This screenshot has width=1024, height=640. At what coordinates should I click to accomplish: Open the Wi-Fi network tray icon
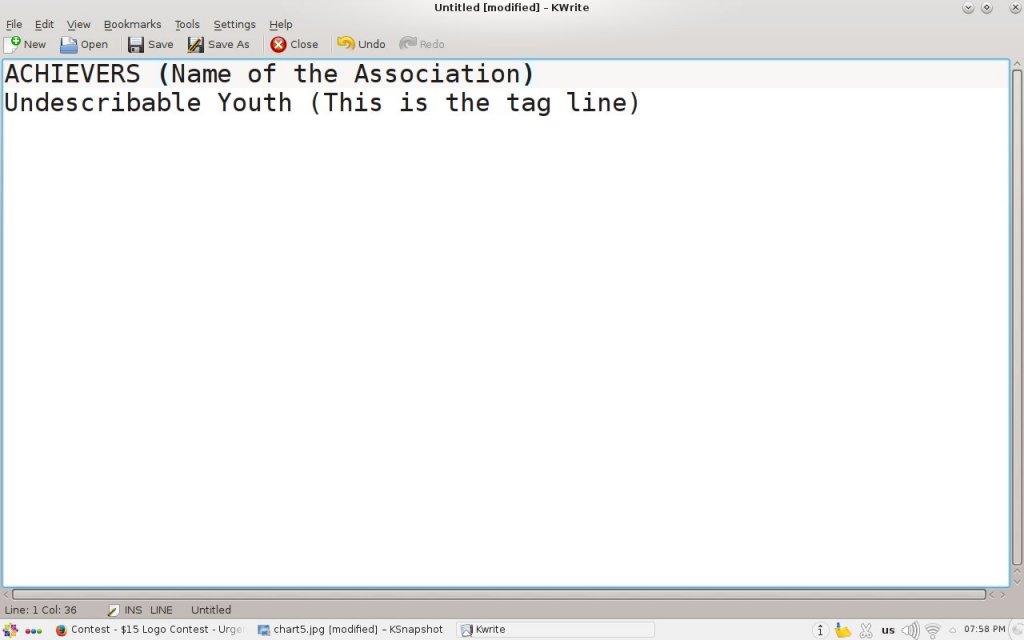[x=933, y=630]
